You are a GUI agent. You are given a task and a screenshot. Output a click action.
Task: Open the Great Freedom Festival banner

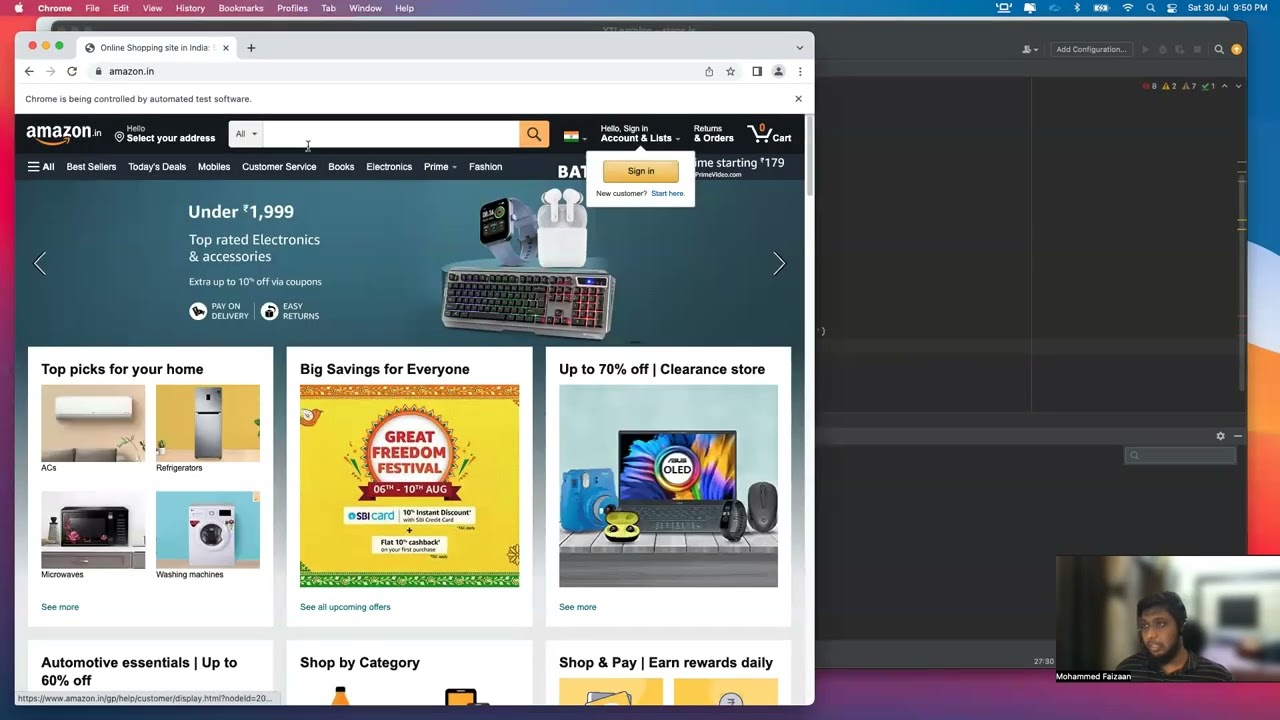click(409, 486)
